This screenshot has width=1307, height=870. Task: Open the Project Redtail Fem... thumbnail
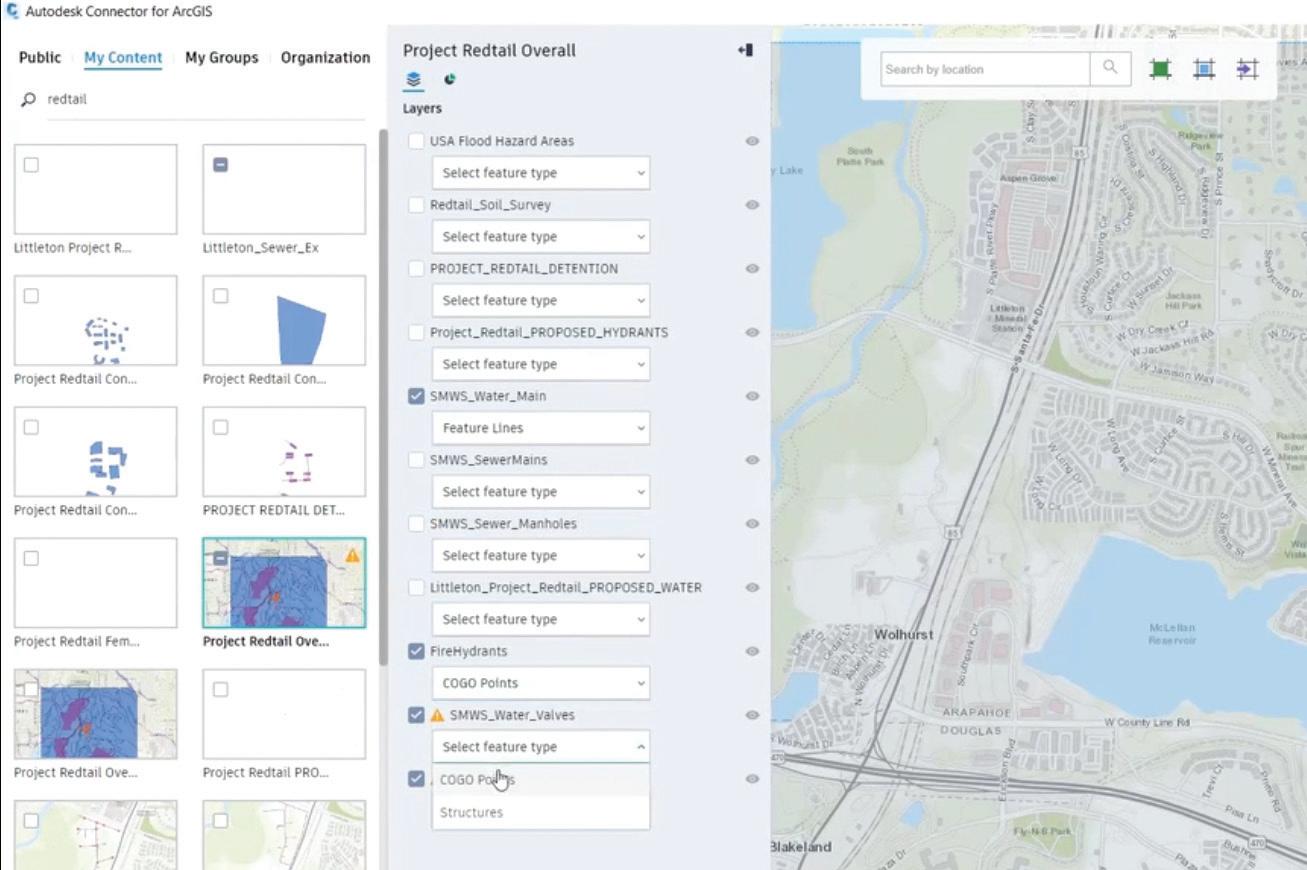(x=95, y=583)
